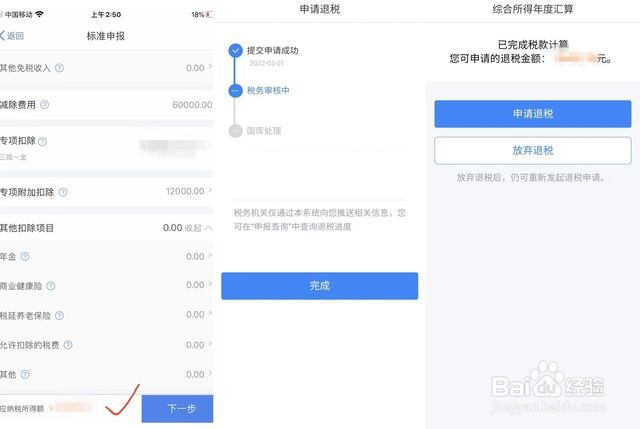The height and width of the screenshot is (429, 640).
Task: Tap the help icon beside 其他 row
Action: pos(25,374)
